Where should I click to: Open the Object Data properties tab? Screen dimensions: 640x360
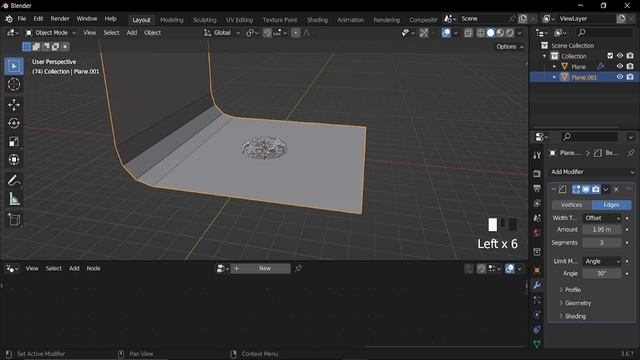(537, 344)
